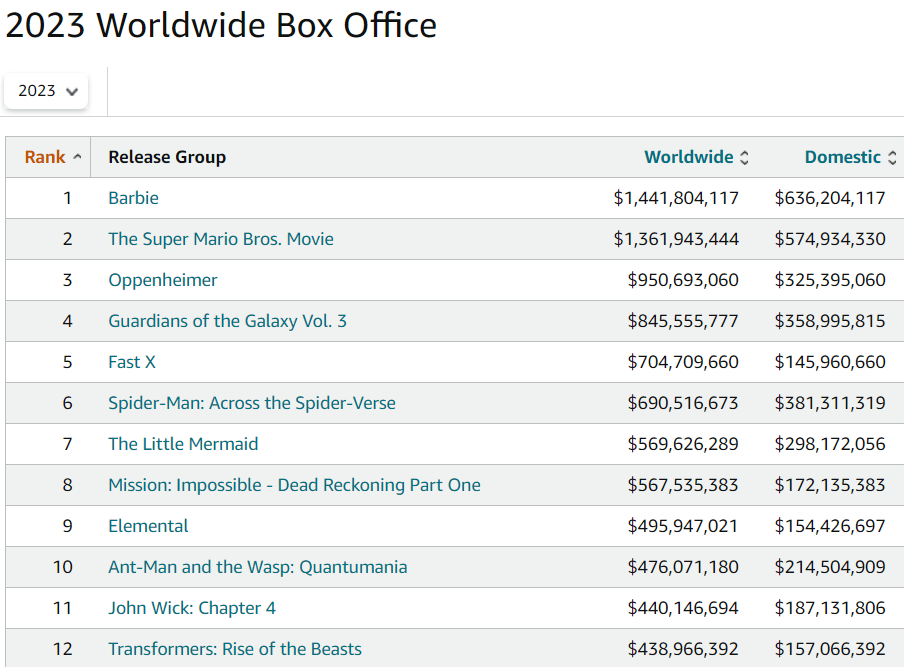The height and width of the screenshot is (667, 904).
Task: Click the Elemental release link
Action: pyautogui.click(x=148, y=526)
